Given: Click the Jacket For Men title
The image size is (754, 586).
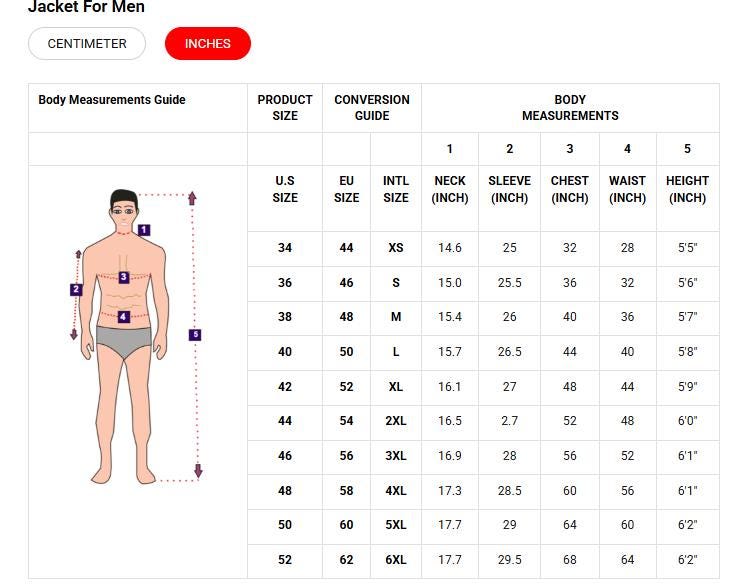Looking at the screenshot, I should point(86,8).
